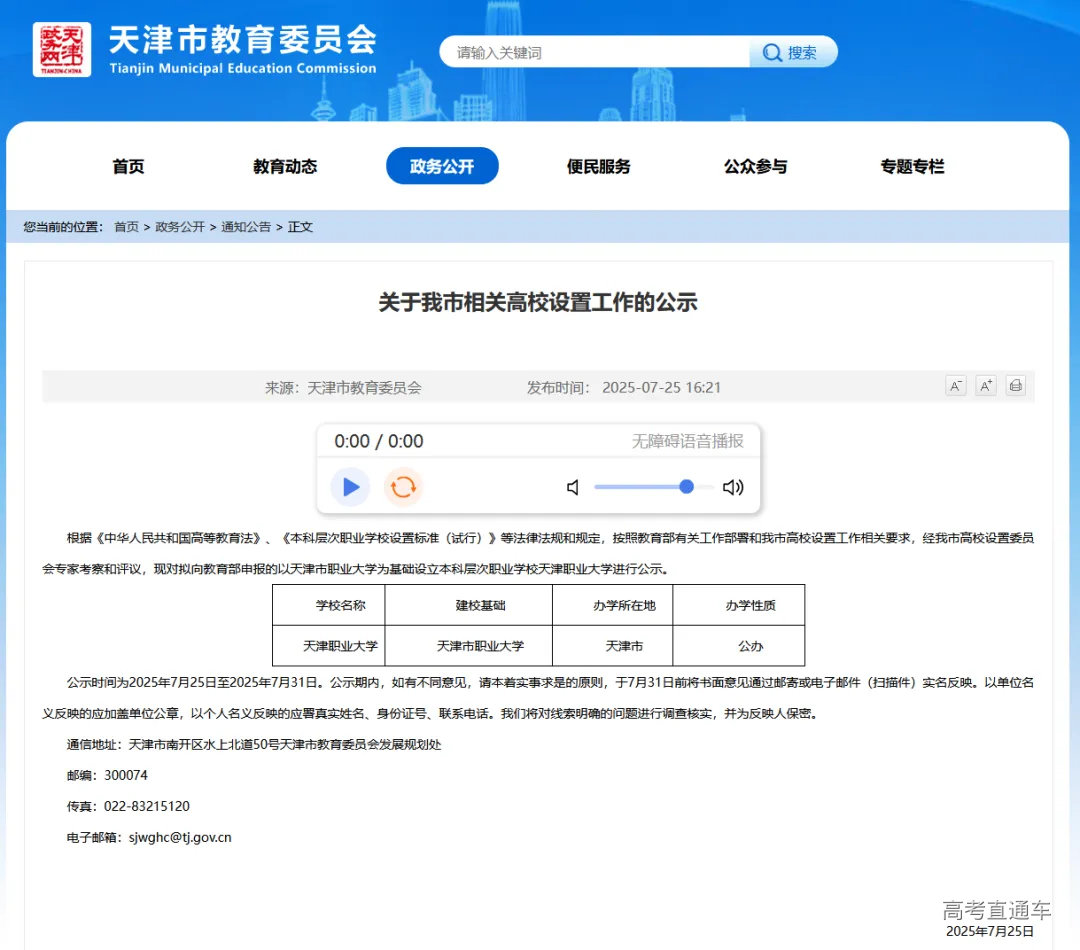Click the Tianjin Education Commission logo

[x=62, y=50]
